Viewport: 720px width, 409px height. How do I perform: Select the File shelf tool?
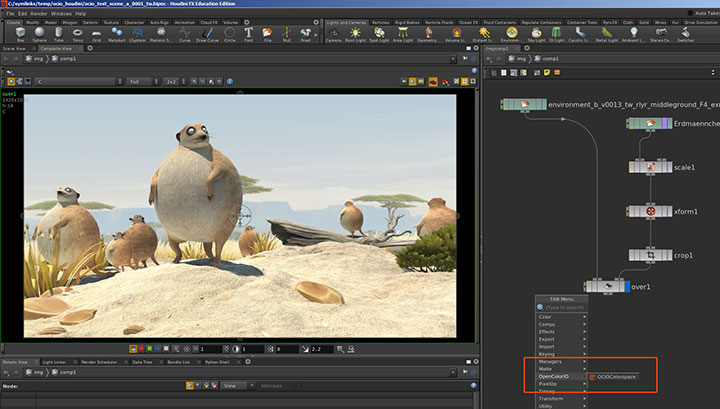tap(267, 34)
